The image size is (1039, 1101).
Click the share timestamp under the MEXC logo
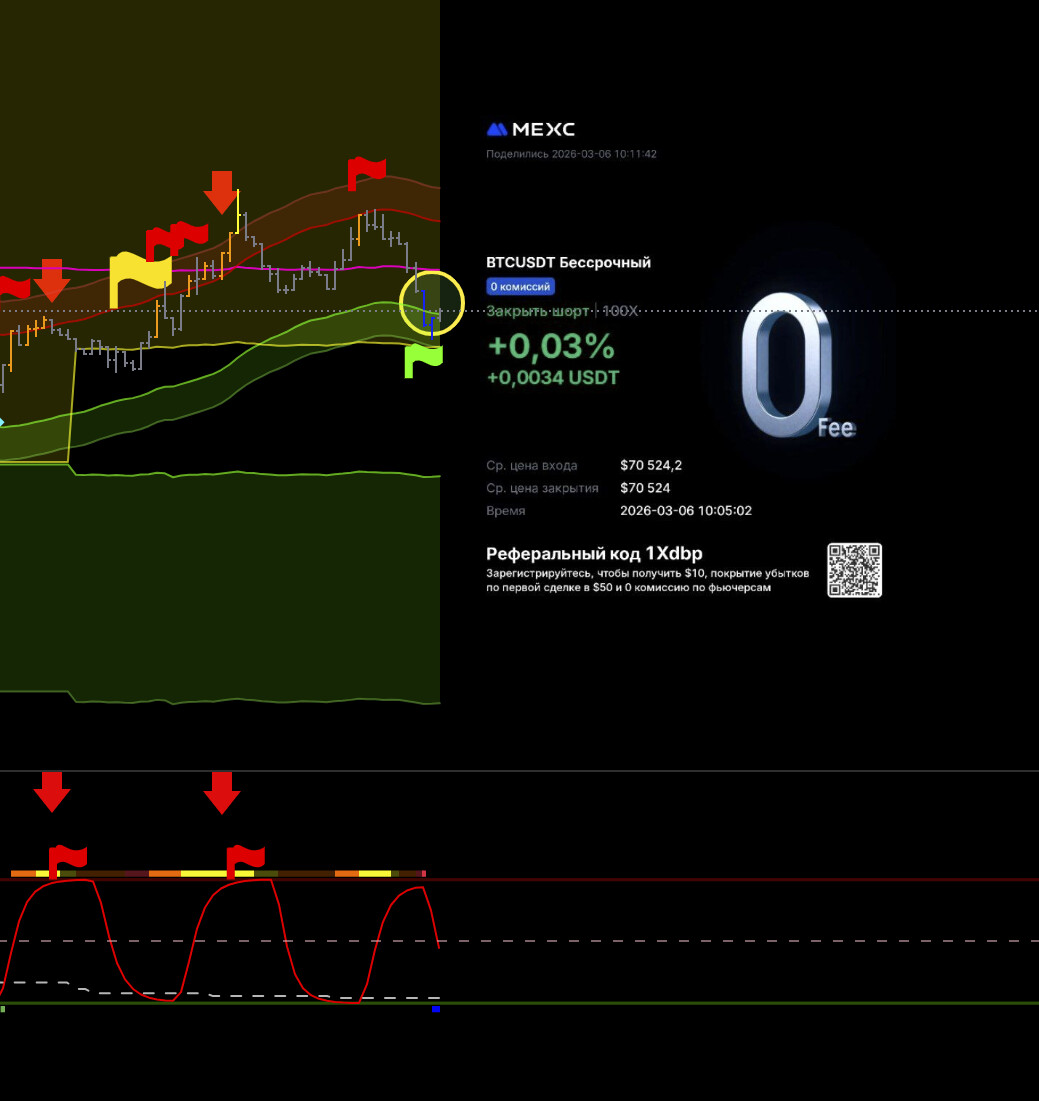571,154
